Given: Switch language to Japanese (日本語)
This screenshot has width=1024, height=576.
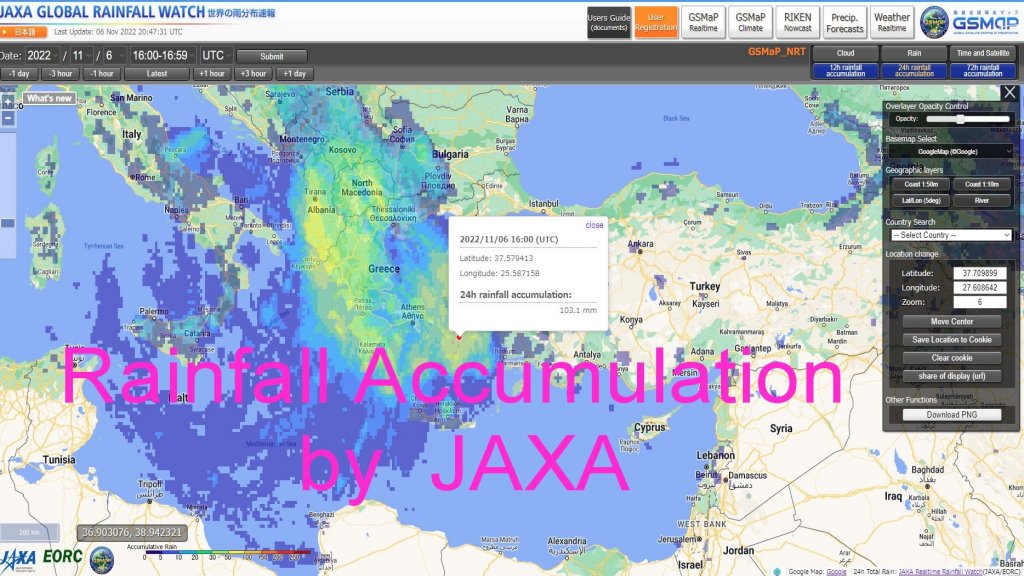Looking at the screenshot, I should (x=24, y=31).
